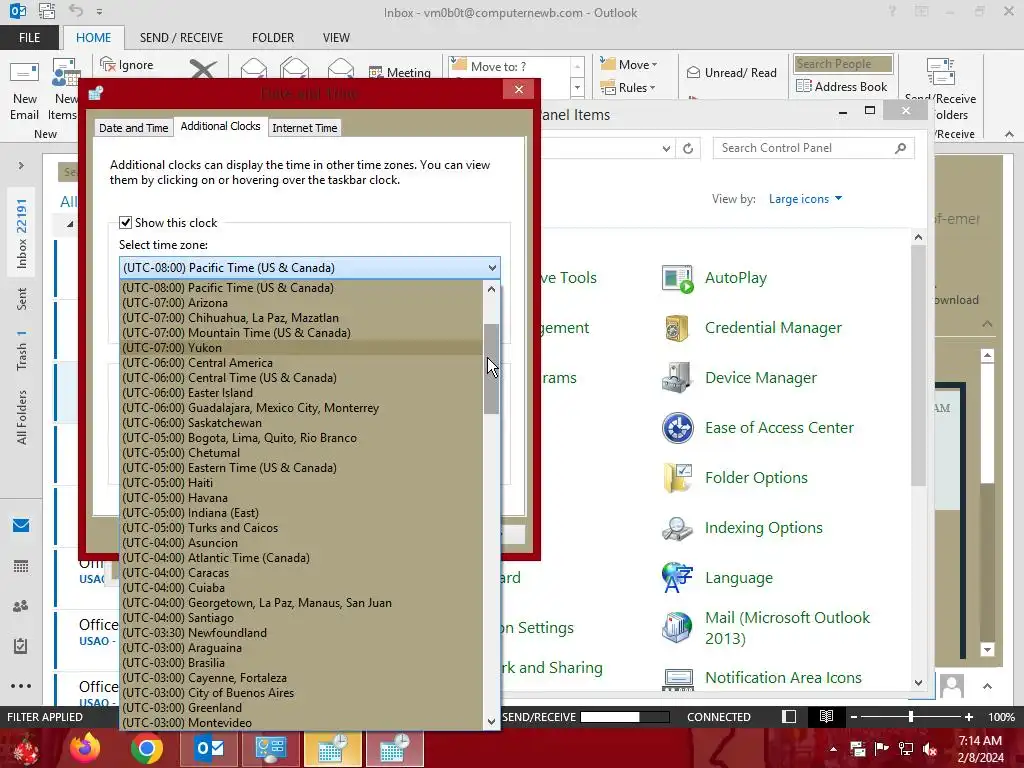The width and height of the screenshot is (1024, 768).
Task: Switch to Tasks view icon in Outlook
Action: tap(21, 646)
